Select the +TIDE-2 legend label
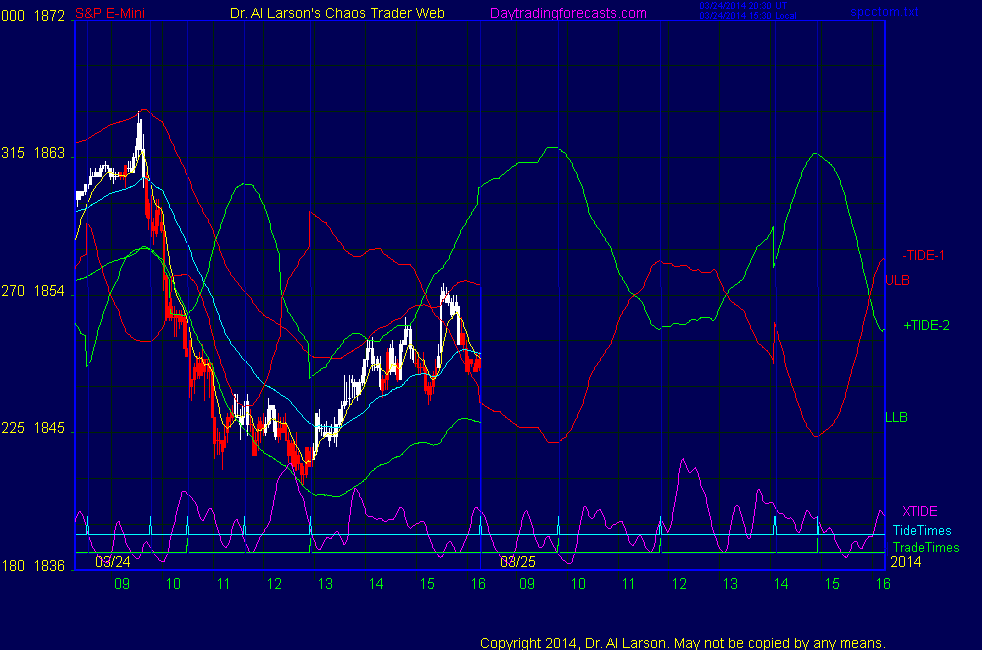Image resolution: width=982 pixels, height=650 pixels. tap(926, 326)
